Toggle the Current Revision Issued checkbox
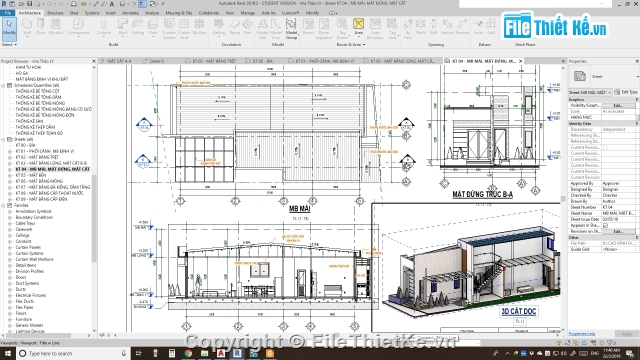640x360 pixels. tap(605, 147)
